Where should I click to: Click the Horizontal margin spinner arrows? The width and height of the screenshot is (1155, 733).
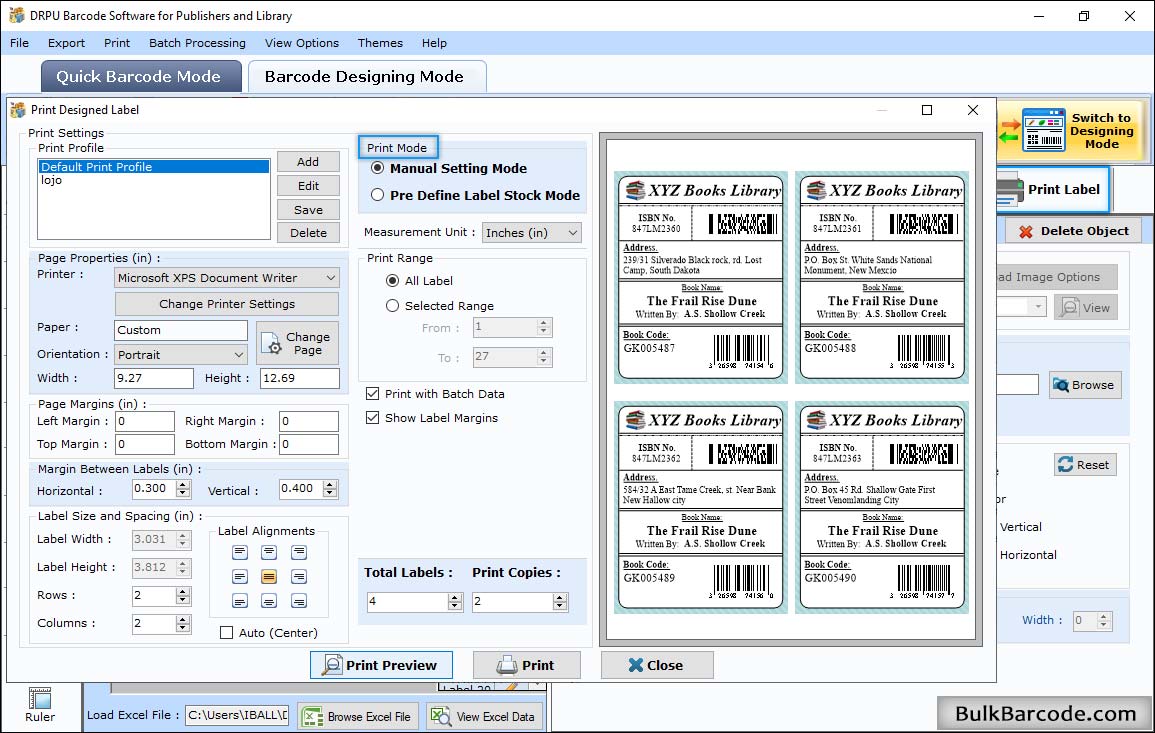183,488
